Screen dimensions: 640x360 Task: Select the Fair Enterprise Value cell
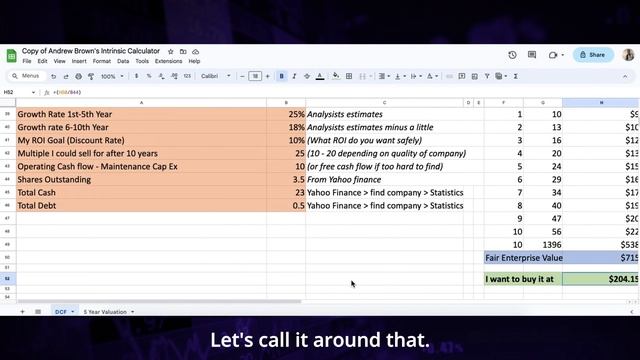tap(523, 258)
